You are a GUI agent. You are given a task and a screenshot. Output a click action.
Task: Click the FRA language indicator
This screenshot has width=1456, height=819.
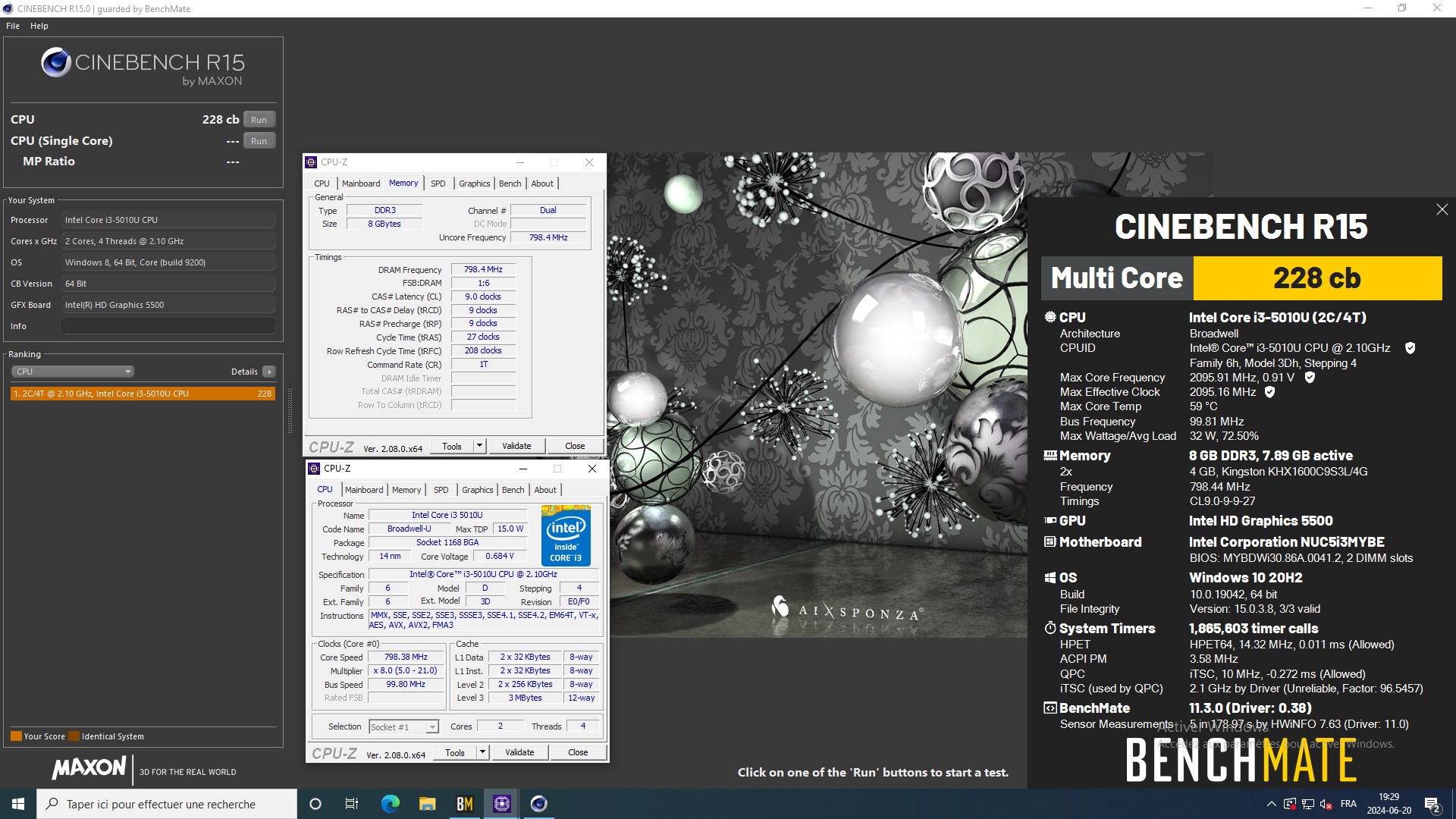point(1348,804)
